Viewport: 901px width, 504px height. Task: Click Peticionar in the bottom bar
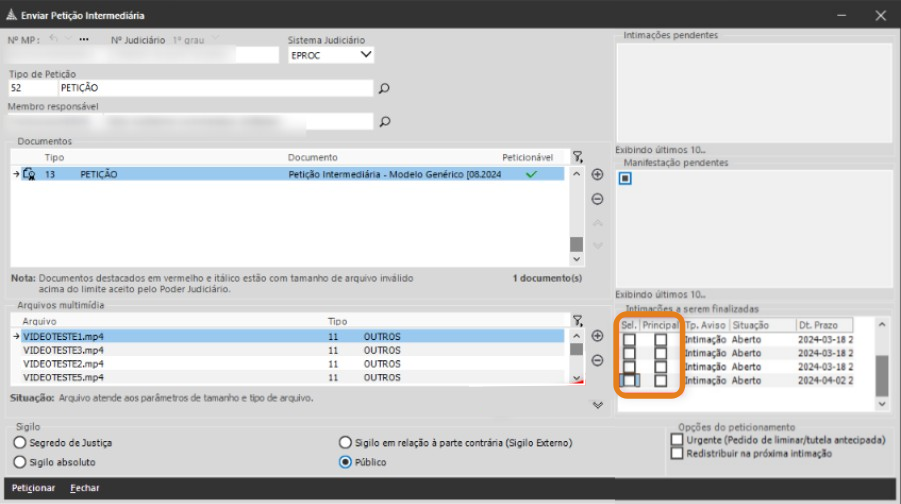31,488
